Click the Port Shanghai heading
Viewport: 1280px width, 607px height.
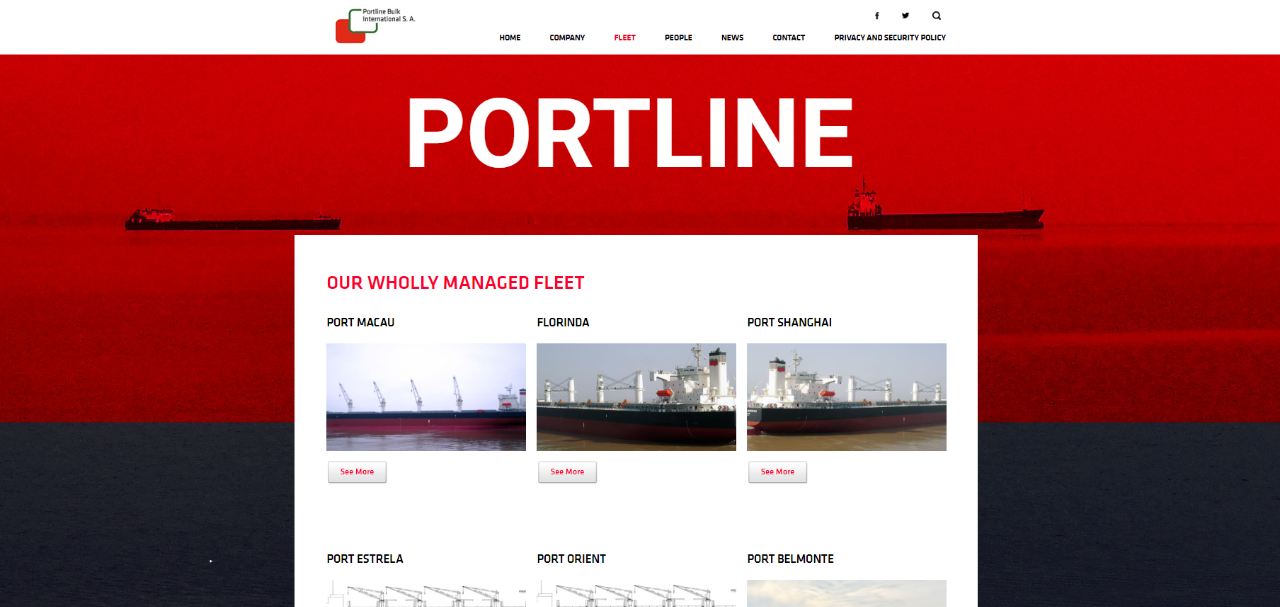click(789, 322)
